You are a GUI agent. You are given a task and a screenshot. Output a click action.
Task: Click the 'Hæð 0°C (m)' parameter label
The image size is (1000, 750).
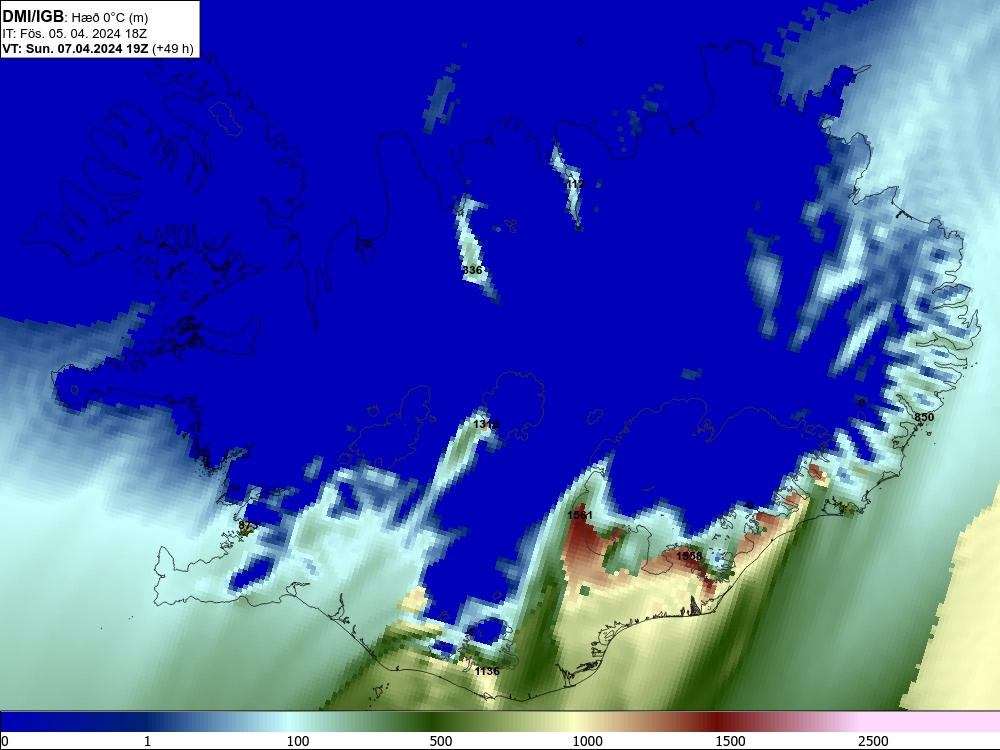[110, 18]
